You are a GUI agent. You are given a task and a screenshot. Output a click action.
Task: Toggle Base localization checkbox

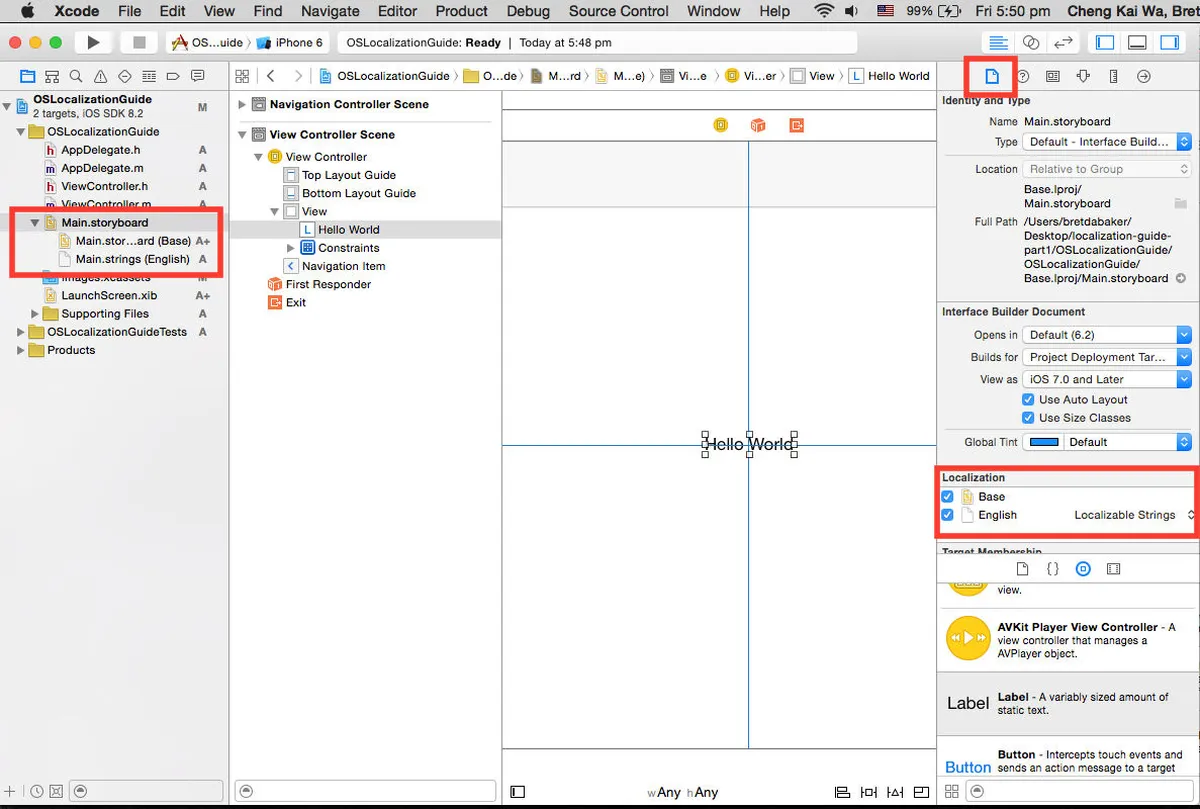point(948,496)
